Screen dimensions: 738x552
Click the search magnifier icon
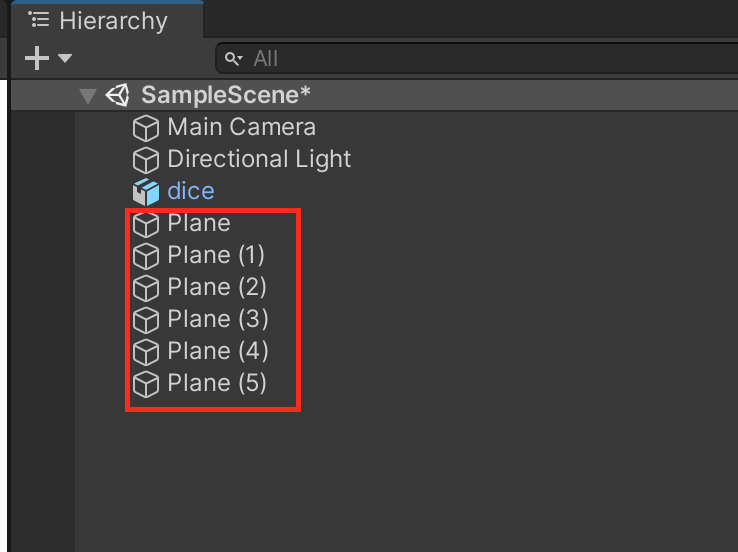[x=232, y=59]
